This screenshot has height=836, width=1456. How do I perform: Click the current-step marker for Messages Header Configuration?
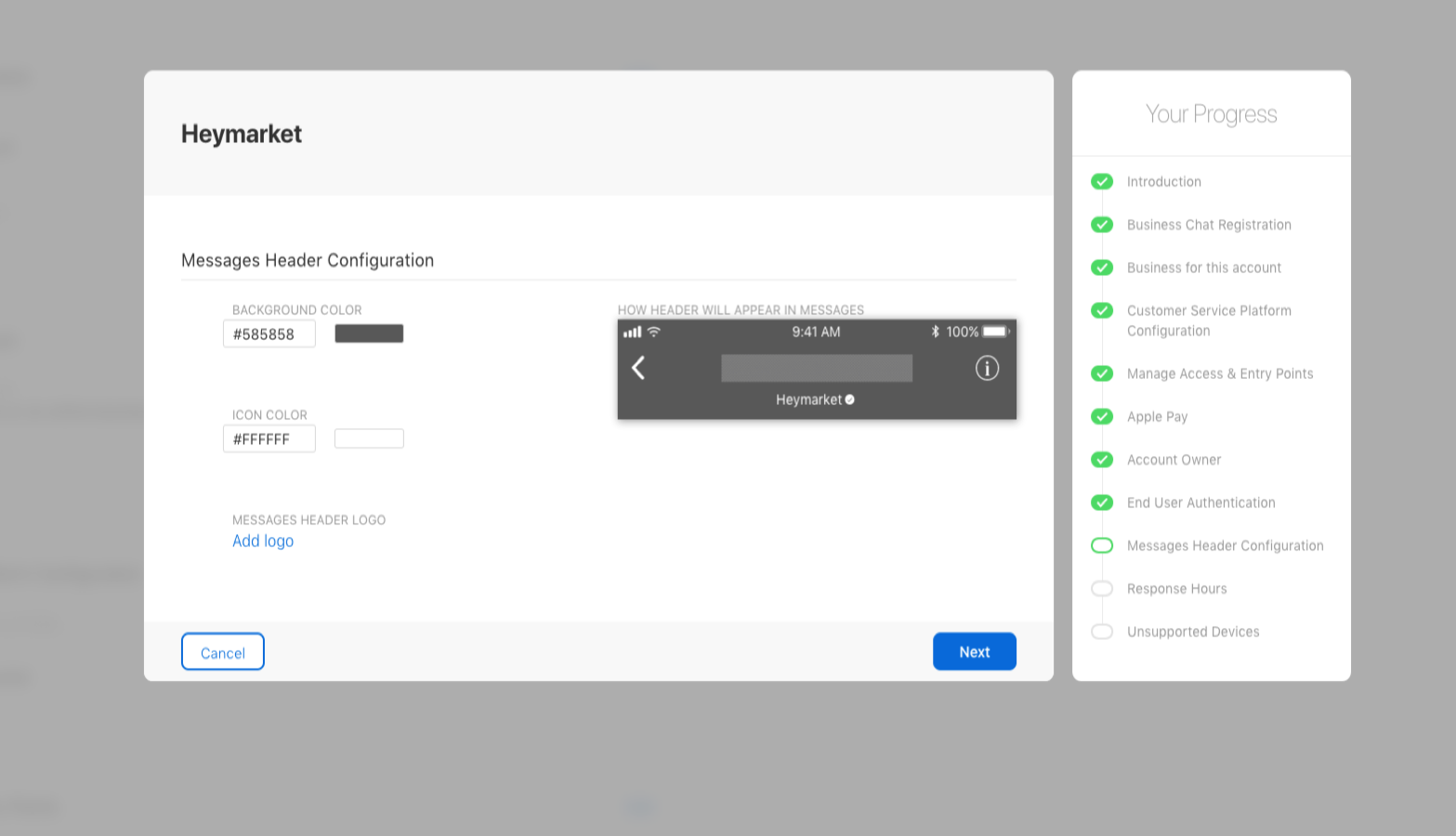click(1102, 545)
